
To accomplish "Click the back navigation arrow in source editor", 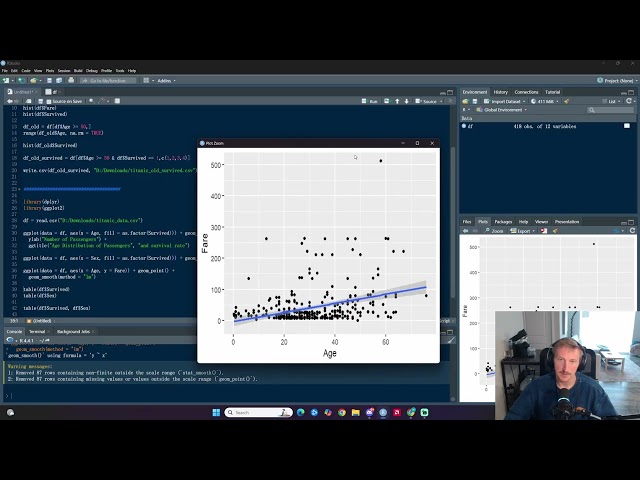I will click(x=9, y=101).
